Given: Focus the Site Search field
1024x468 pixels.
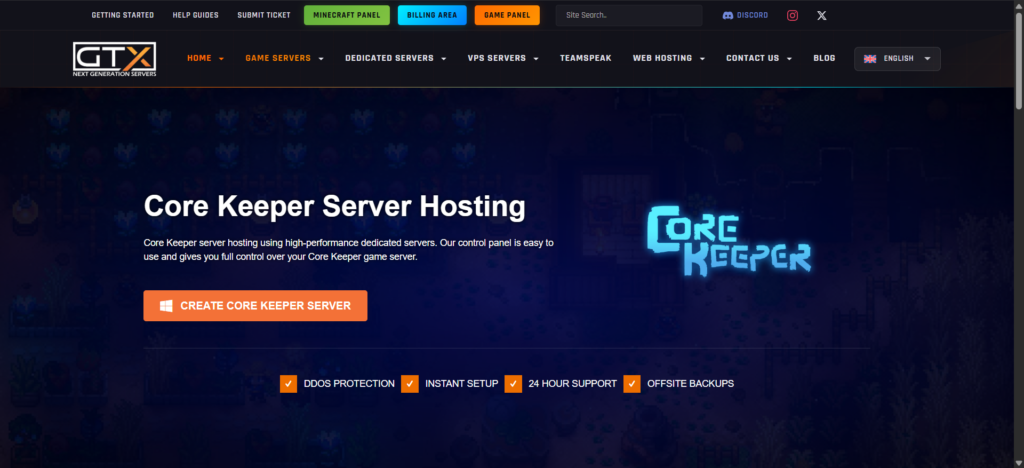Looking at the screenshot, I should pos(629,15).
